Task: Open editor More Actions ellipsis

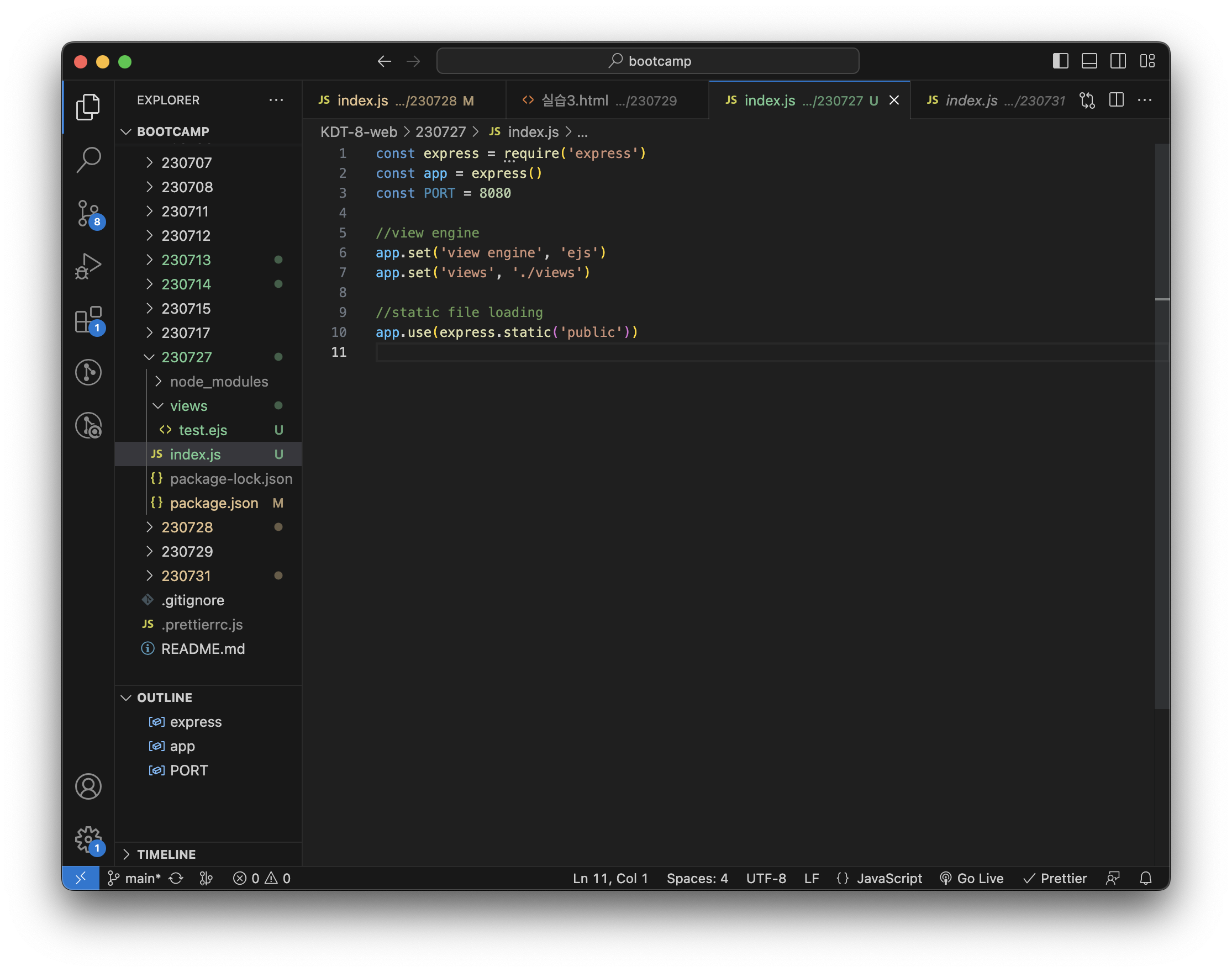Action: pyautogui.click(x=1144, y=100)
